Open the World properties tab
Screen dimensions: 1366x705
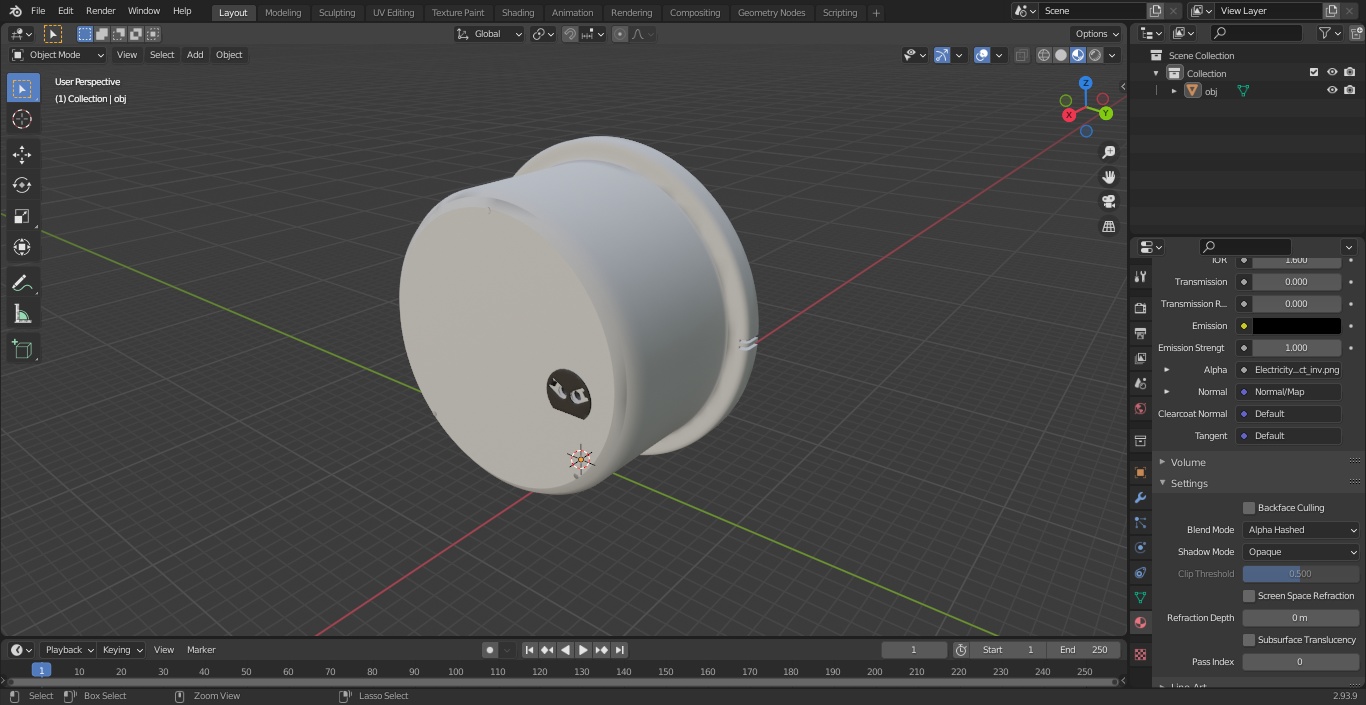pos(1140,408)
